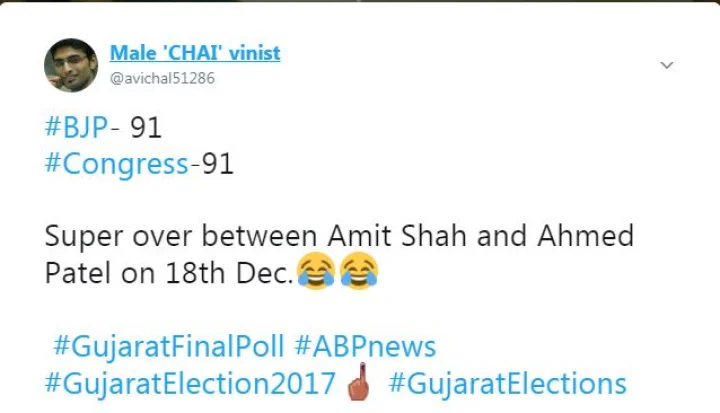Screen dimensions: 720x413
Task: Select the #GujaratElections hashtag
Action: click(507, 382)
